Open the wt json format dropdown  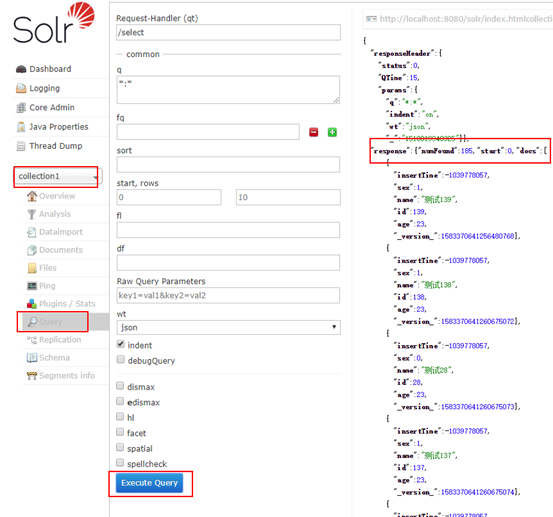pyautogui.click(x=229, y=327)
